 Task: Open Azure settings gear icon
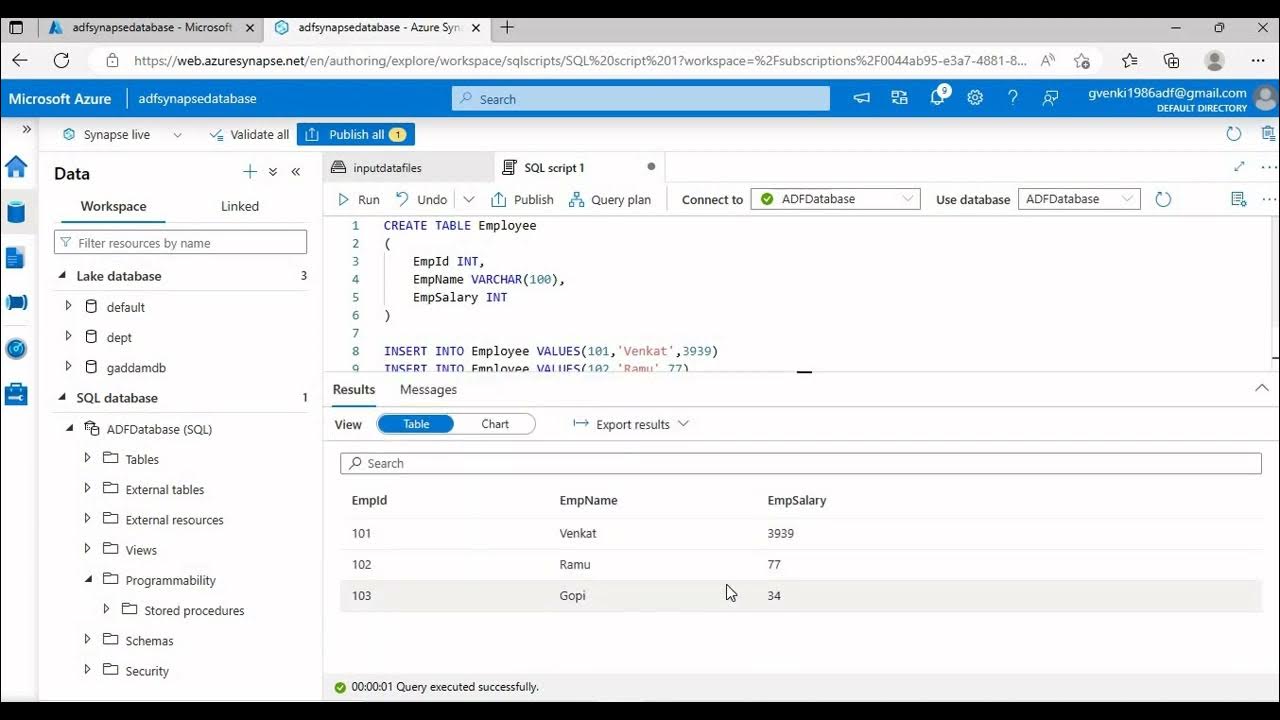975,98
